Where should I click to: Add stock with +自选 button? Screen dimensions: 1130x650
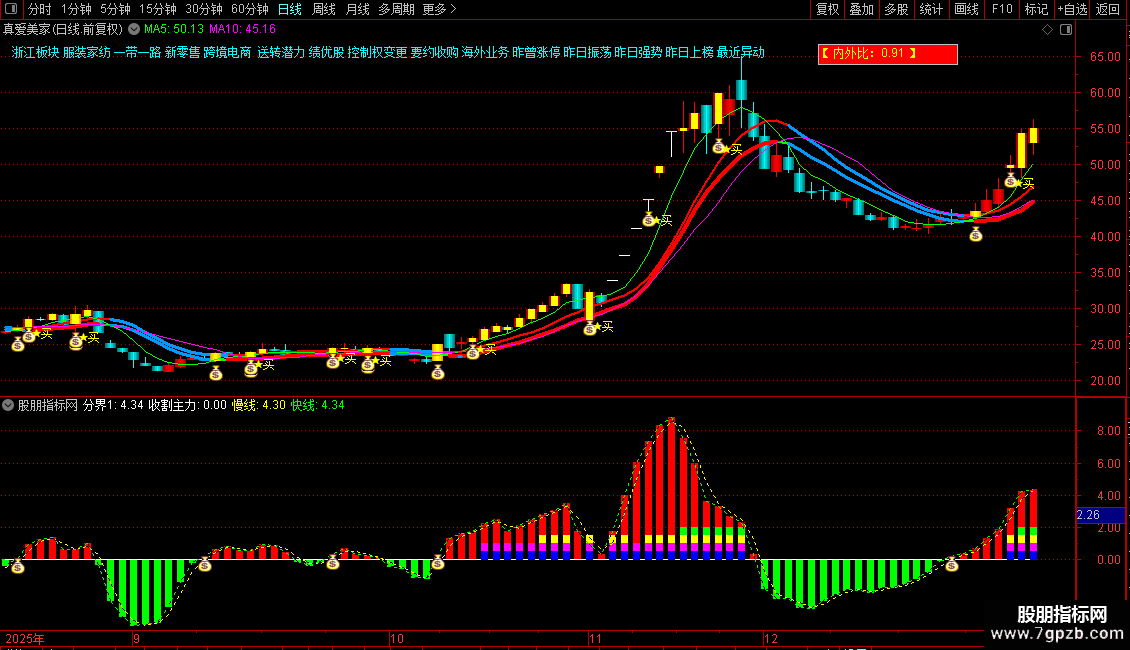click(1072, 9)
